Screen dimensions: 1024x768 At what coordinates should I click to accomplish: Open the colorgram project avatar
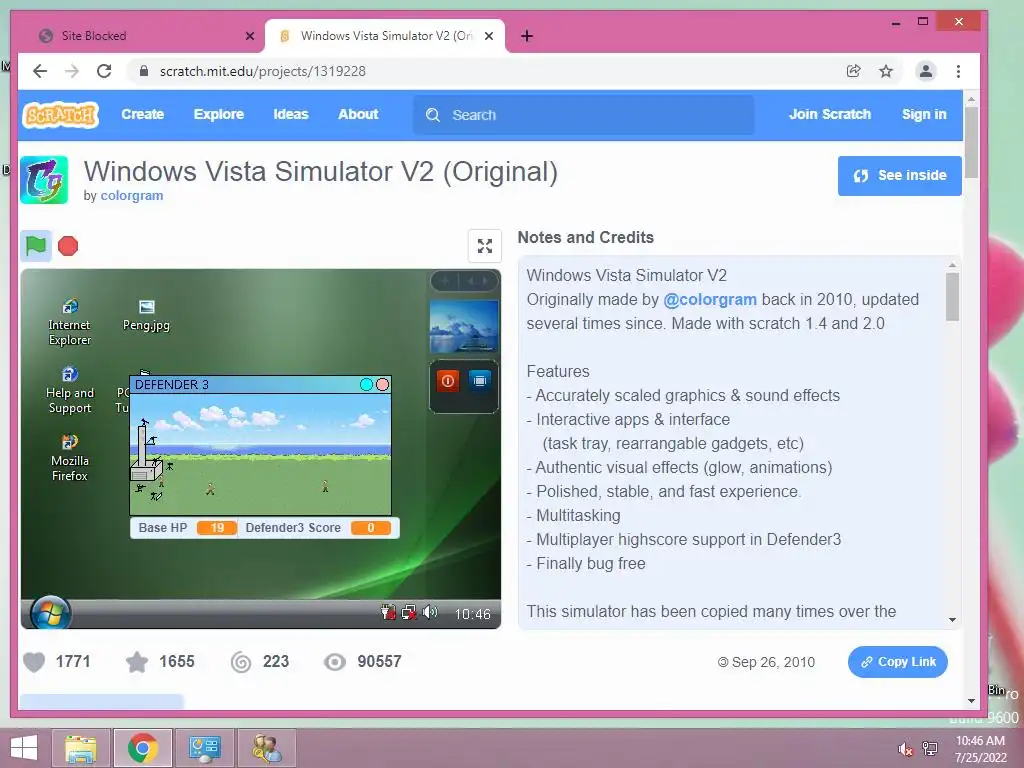(44, 180)
